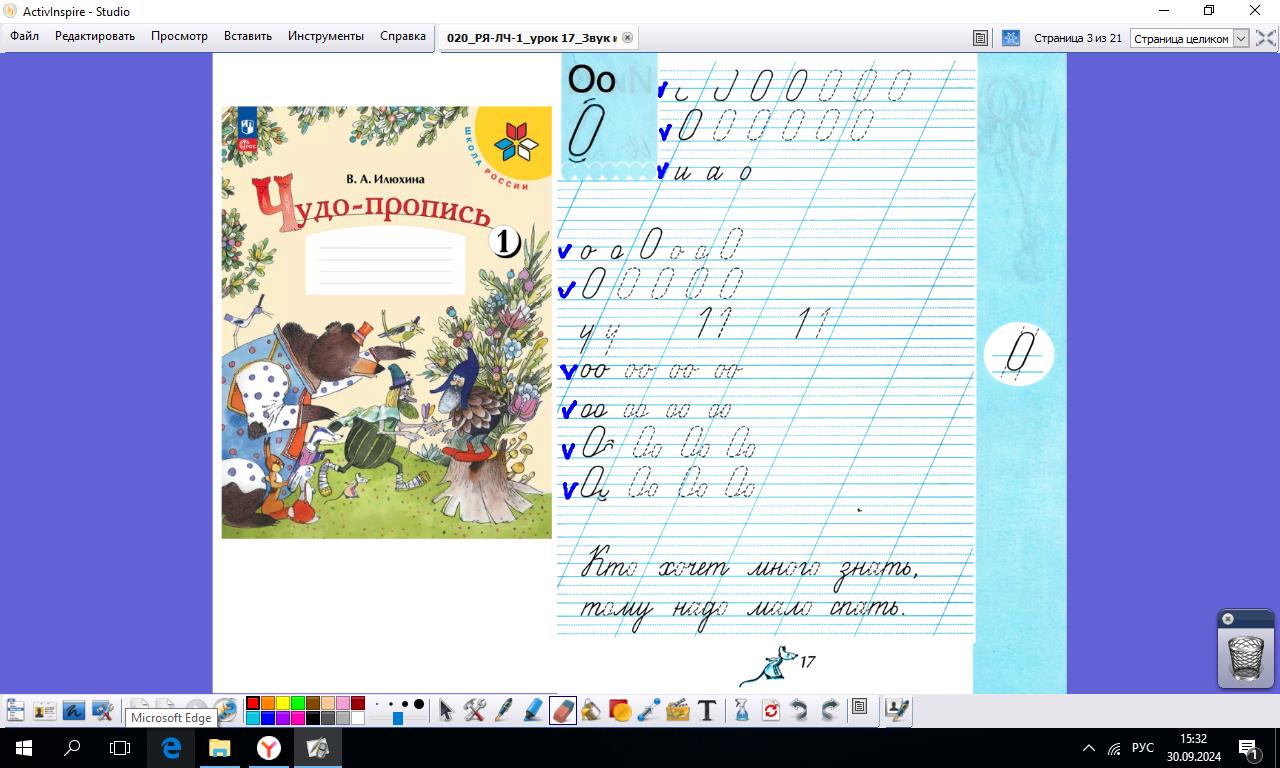Screen dimensions: 1280x768
Task: Click the Страница 3 из 21 page indicator
Action: [x=1078, y=38]
